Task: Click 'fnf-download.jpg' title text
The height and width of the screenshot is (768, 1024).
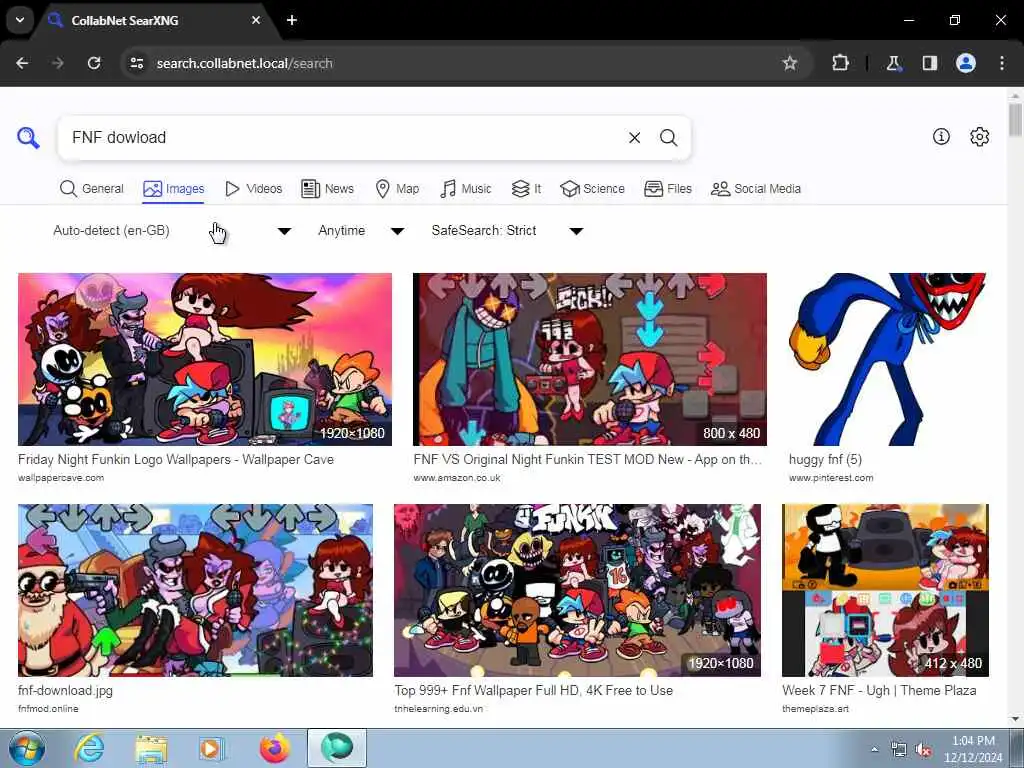Action: 65,690
